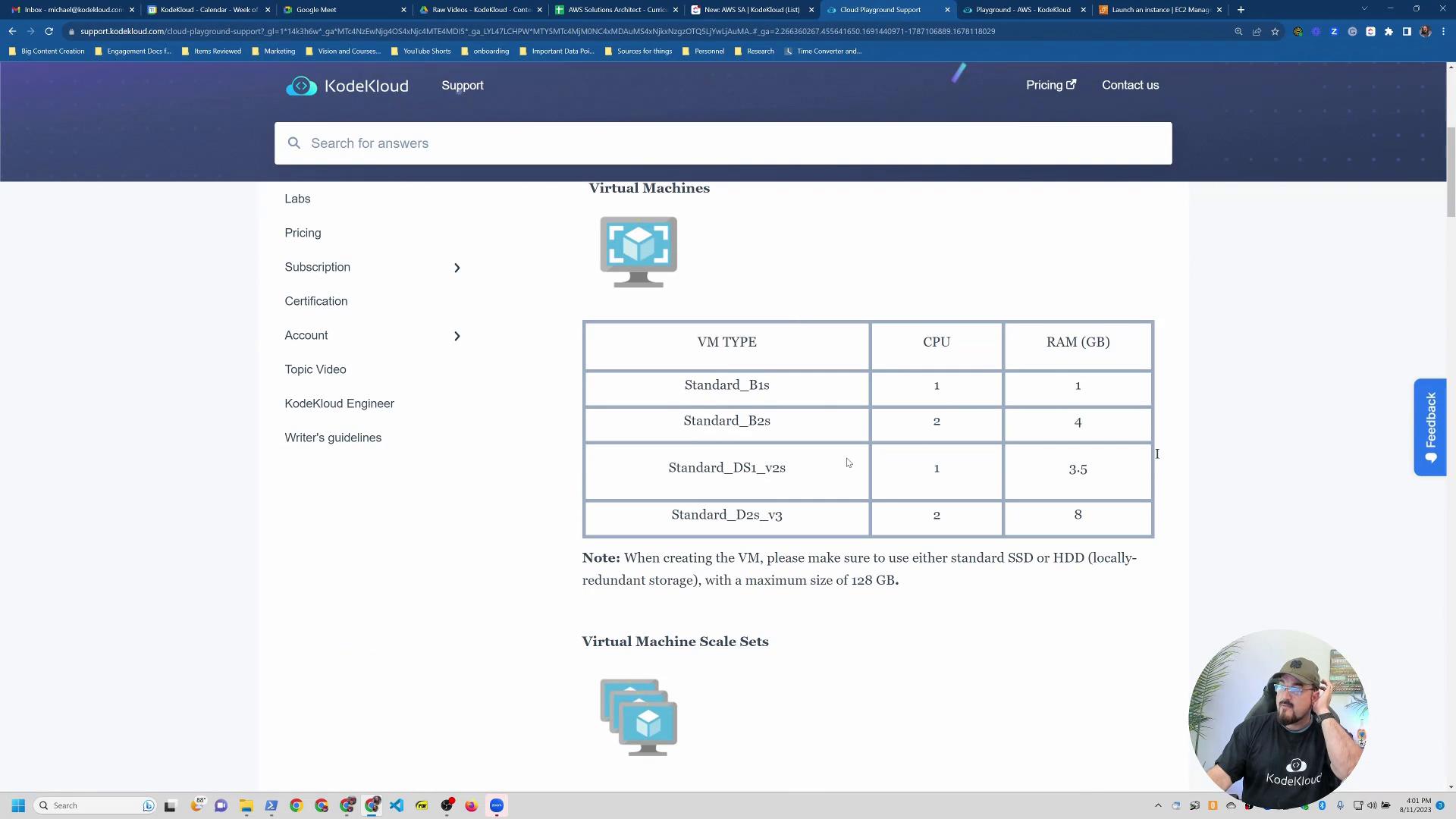Click the browser zoom magnifier icon
Viewport: 1456px width, 819px height.
tap(1238, 32)
